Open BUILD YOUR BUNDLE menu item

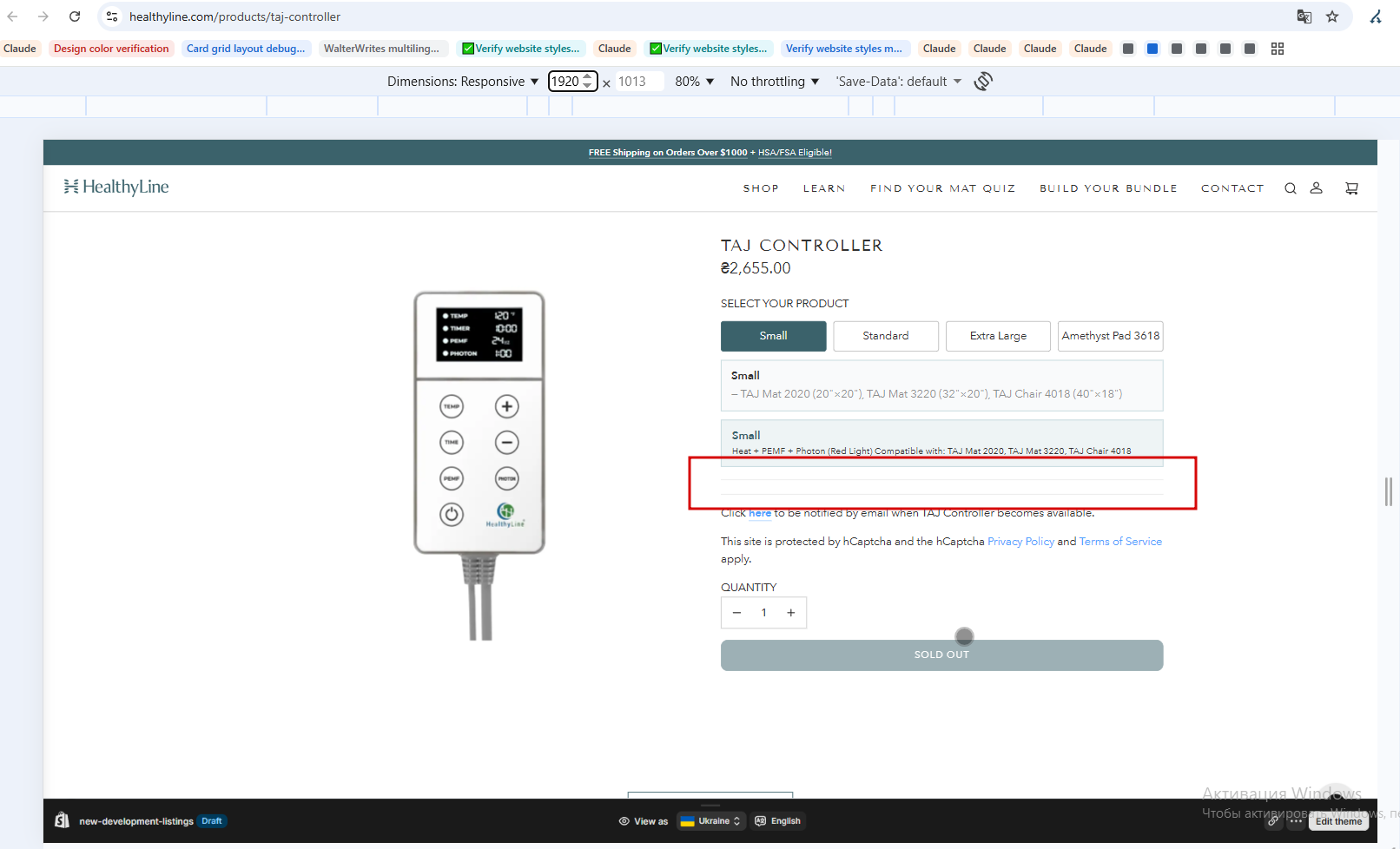[1109, 188]
